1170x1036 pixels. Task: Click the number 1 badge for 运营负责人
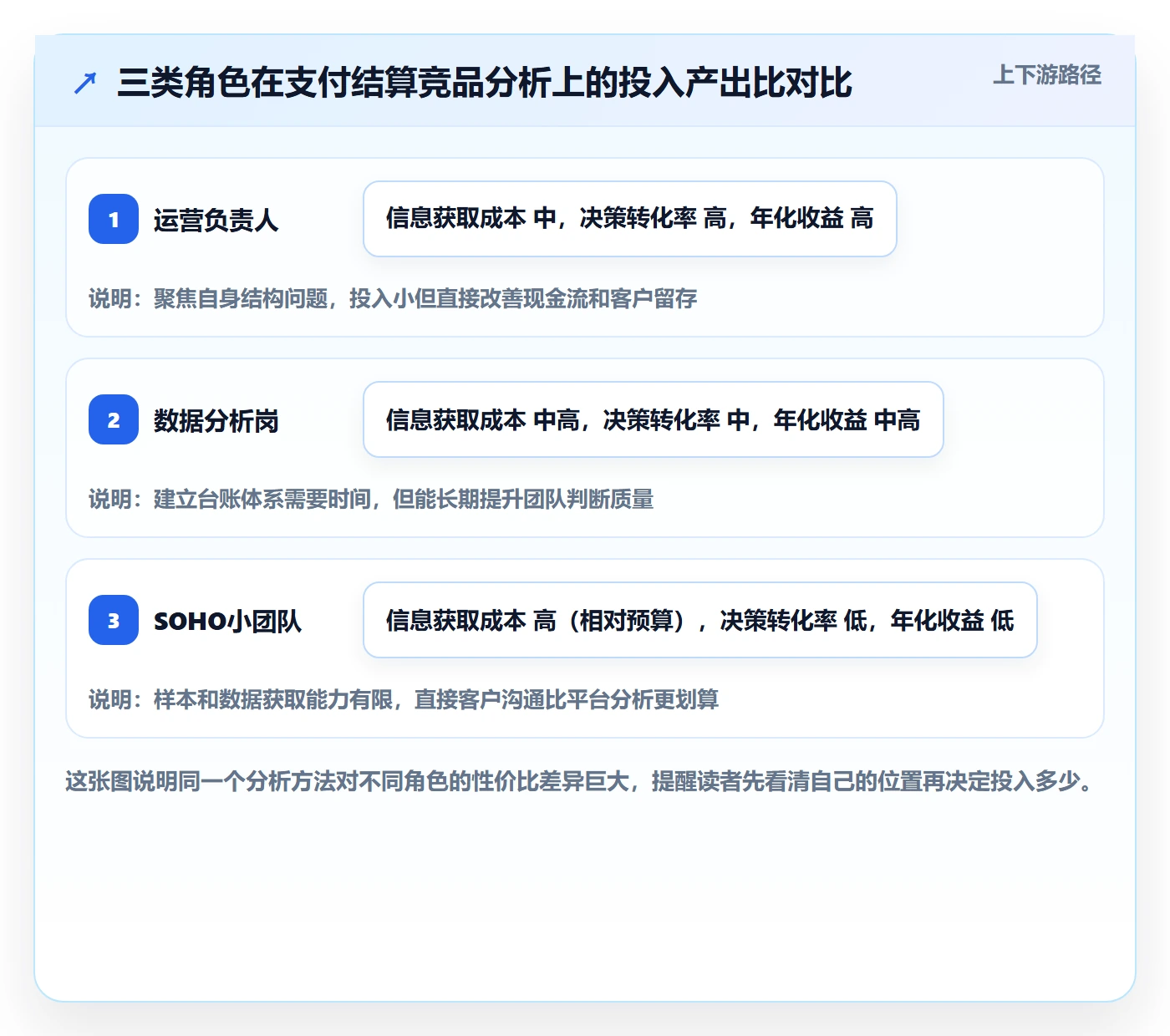114,219
